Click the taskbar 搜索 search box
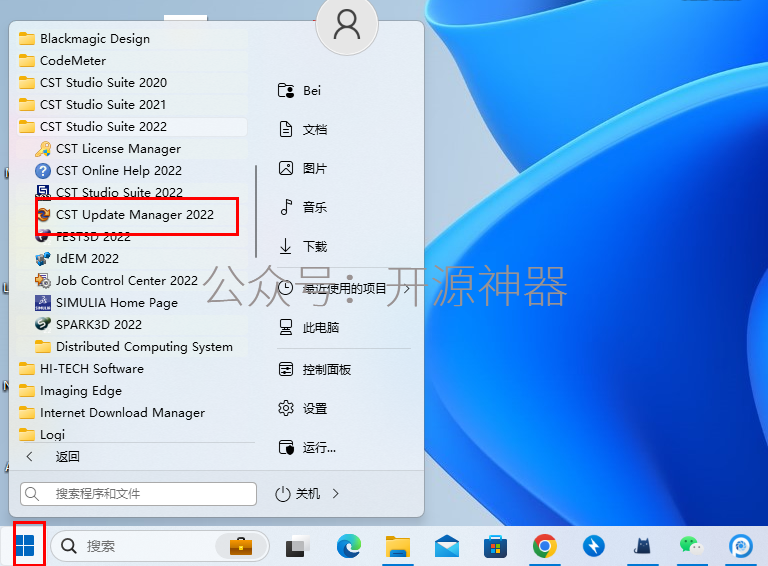This screenshot has width=768, height=566. (x=160, y=545)
